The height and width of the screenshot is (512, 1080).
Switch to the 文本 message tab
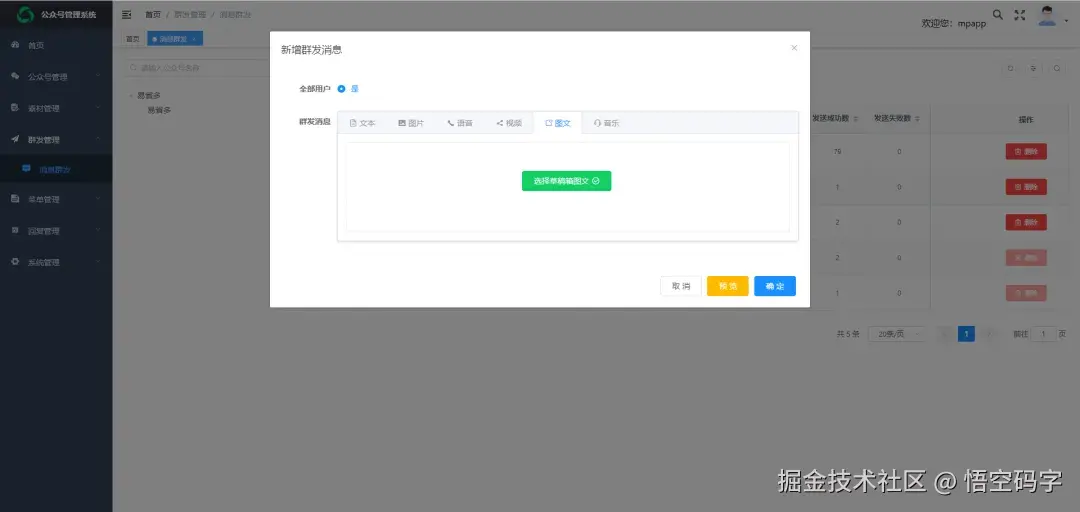click(x=362, y=123)
